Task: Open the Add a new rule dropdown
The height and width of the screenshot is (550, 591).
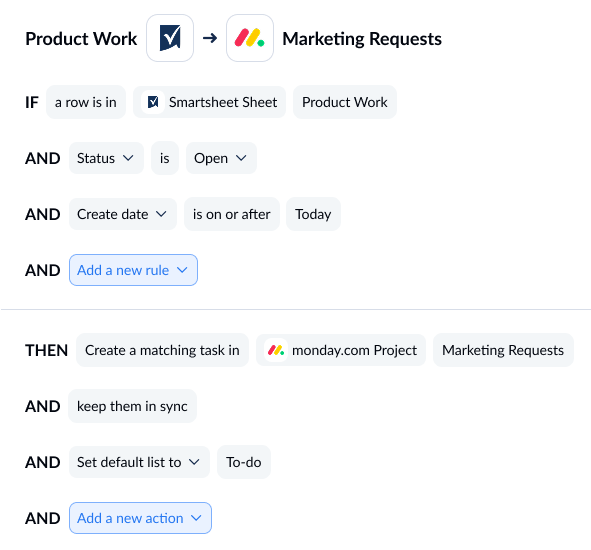Action: [x=133, y=270]
